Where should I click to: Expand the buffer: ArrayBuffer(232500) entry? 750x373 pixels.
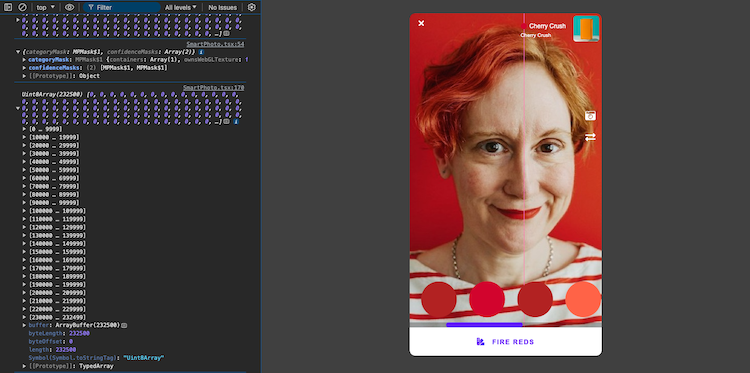24,325
